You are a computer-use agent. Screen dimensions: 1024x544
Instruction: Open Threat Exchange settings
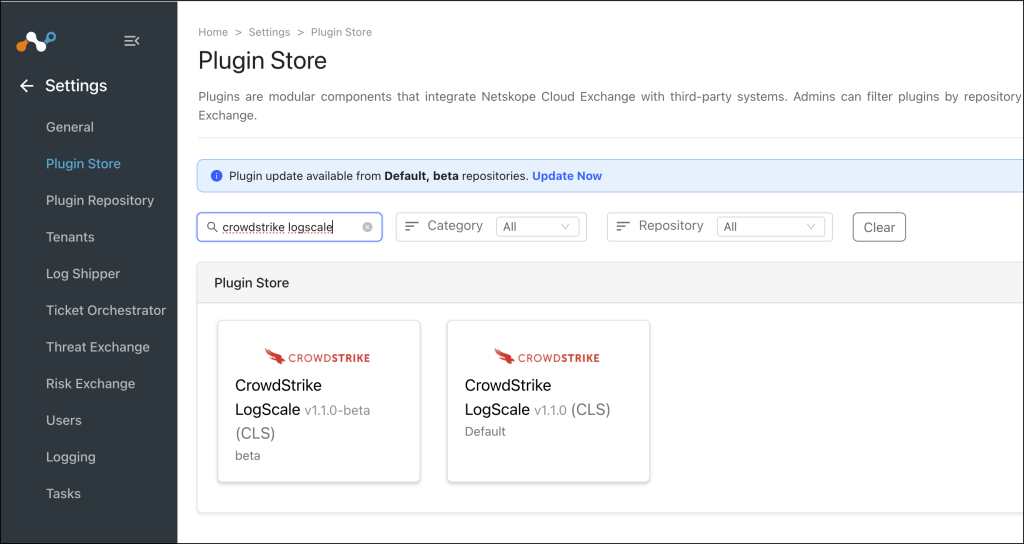(98, 347)
